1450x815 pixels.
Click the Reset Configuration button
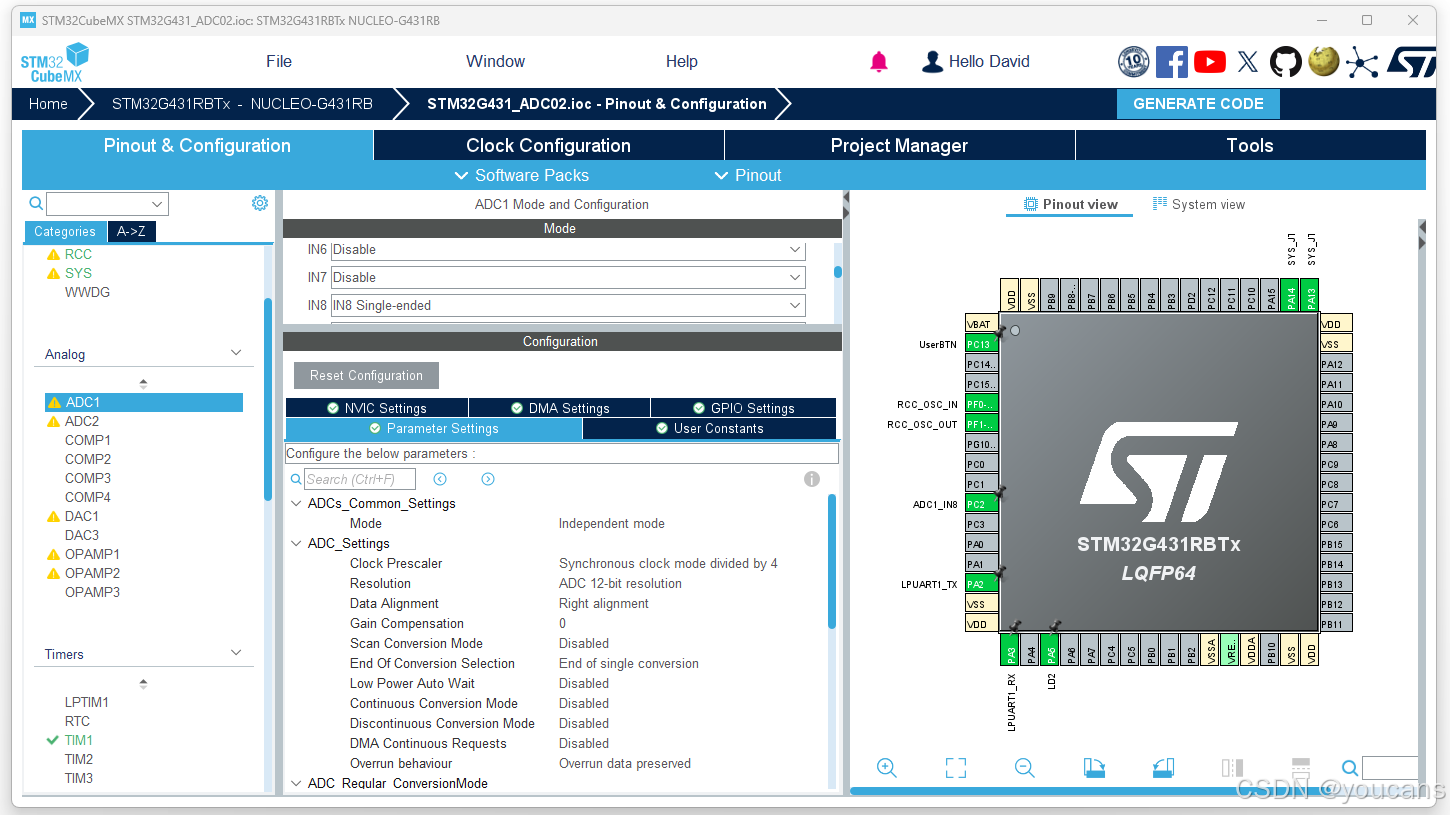click(366, 375)
